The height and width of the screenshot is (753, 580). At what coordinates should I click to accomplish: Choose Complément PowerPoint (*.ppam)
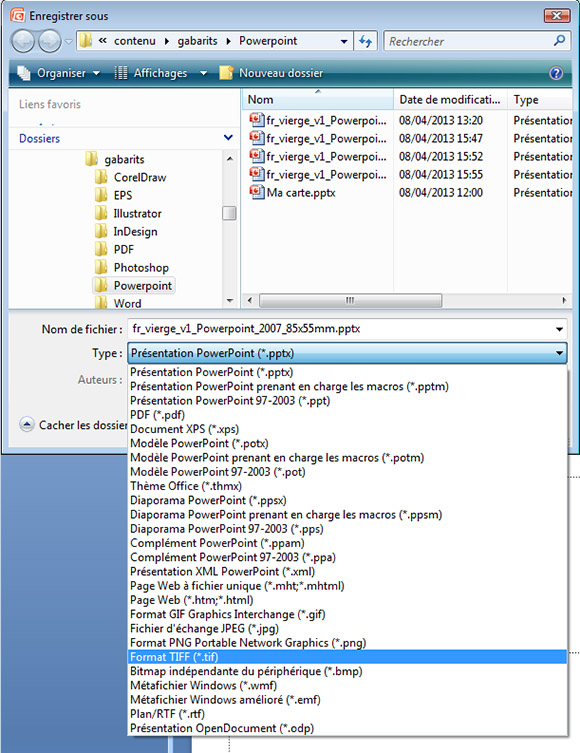point(347,543)
